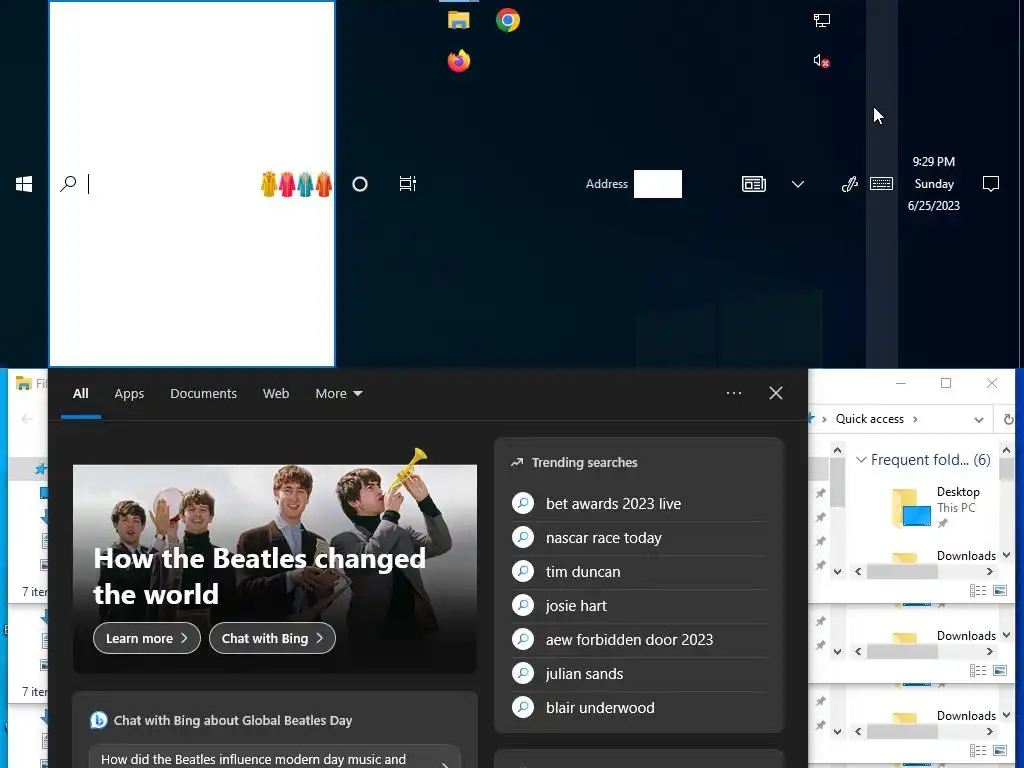Viewport: 1024px width, 768px height.
Task: Open News and interests taskbar widget
Action: (x=754, y=184)
